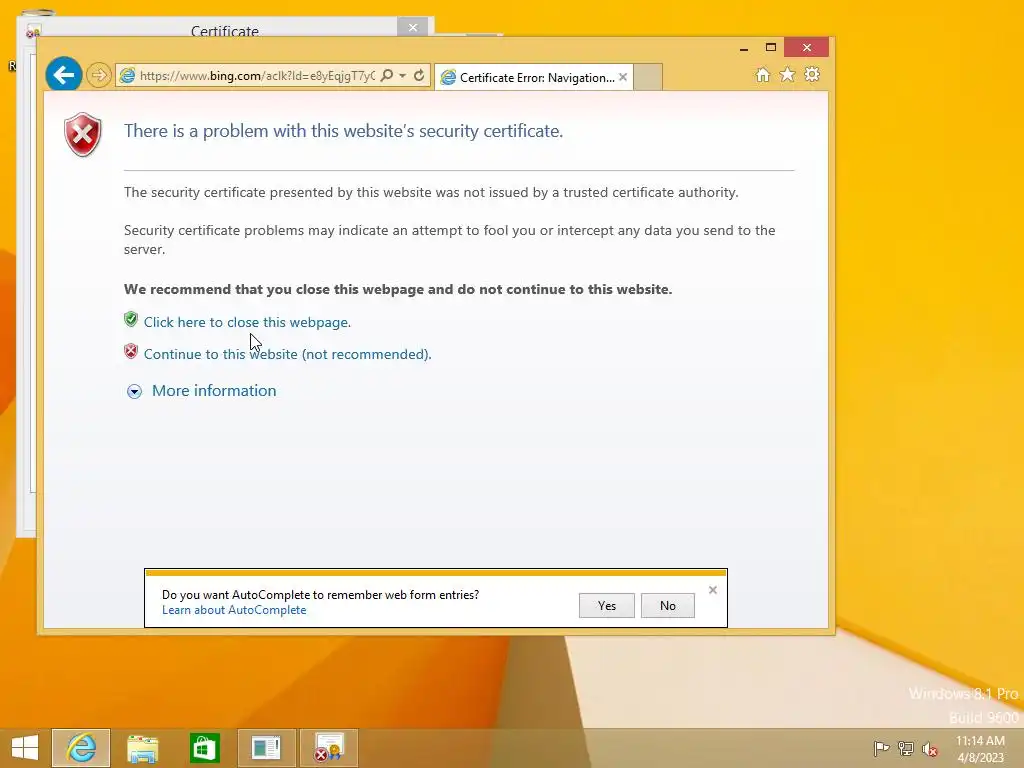Open the Windows Start button
The image size is (1024, 768).
click(x=25, y=748)
